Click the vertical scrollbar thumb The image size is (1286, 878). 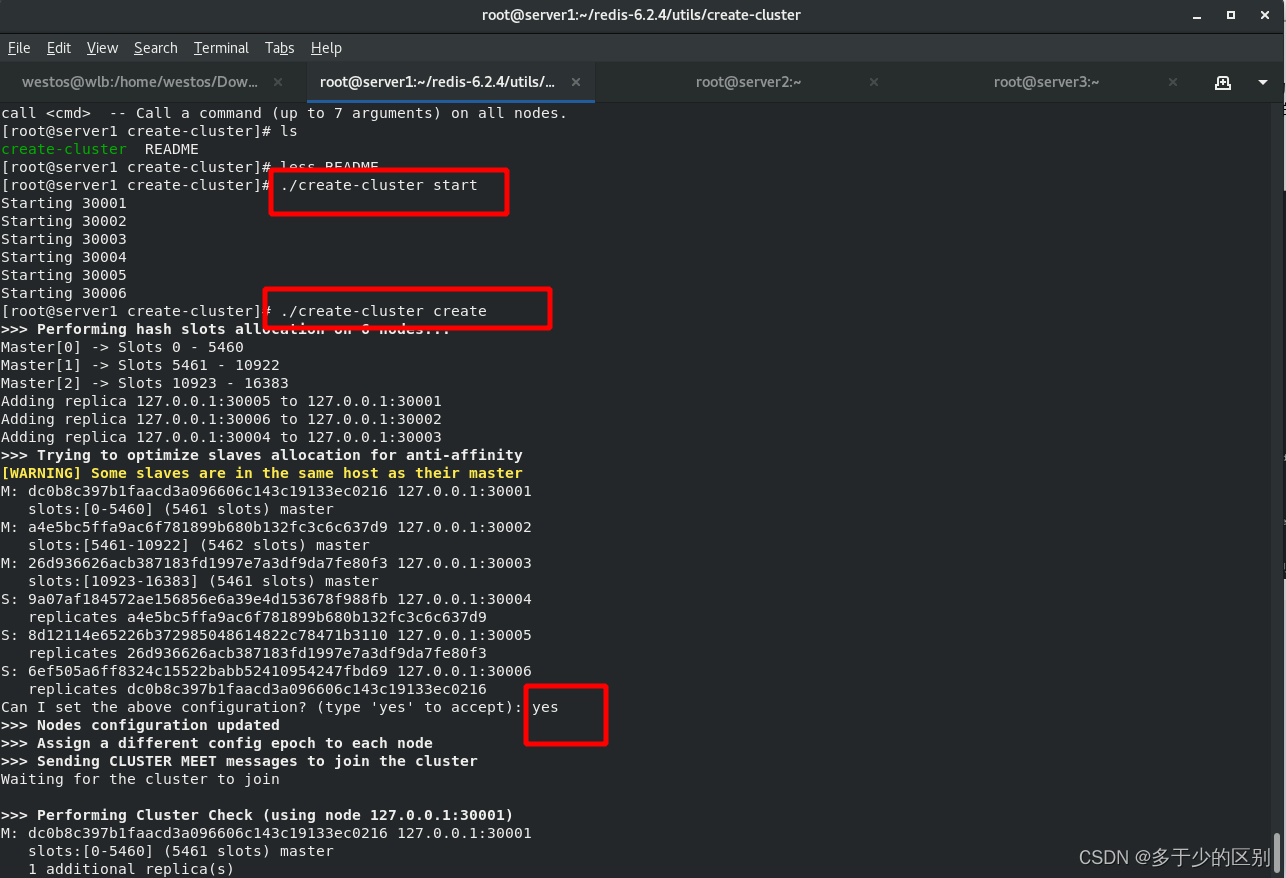(1279, 852)
